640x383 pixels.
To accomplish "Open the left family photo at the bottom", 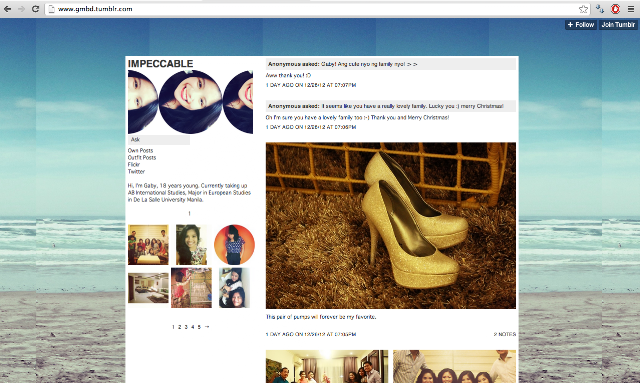I will [327, 366].
